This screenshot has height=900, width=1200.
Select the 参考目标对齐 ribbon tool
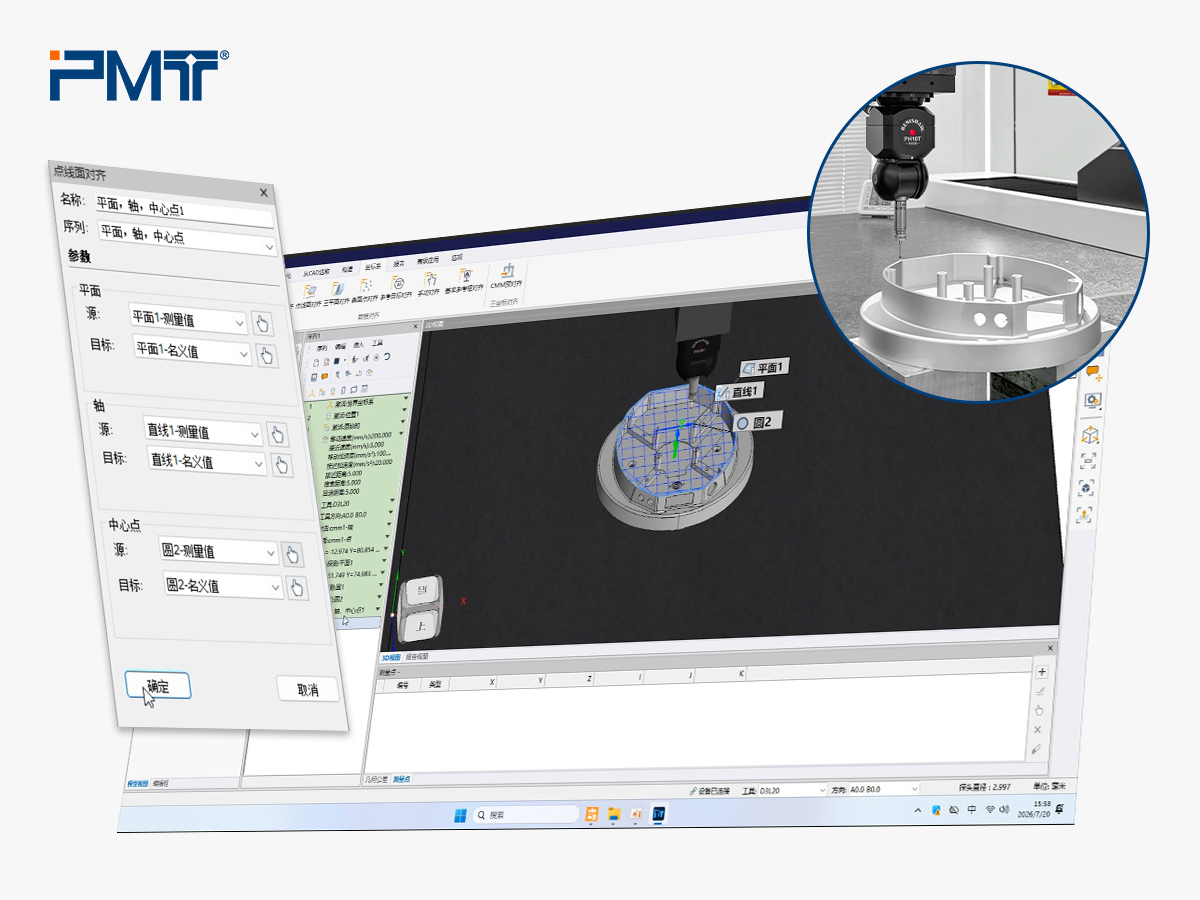(396, 290)
